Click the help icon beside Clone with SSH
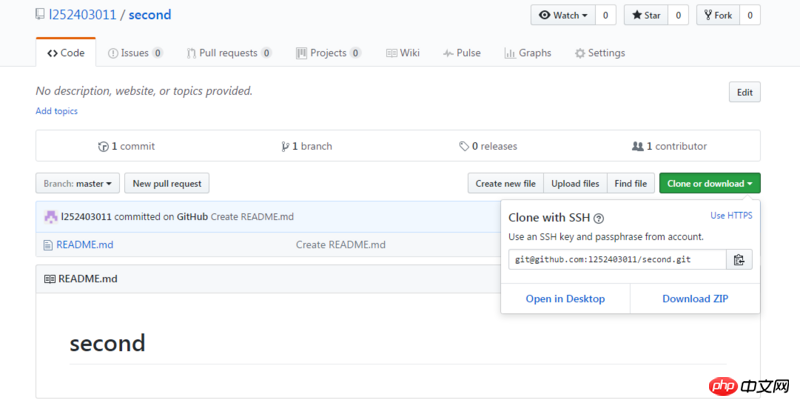Image resolution: width=800 pixels, height=406 pixels. click(x=599, y=219)
